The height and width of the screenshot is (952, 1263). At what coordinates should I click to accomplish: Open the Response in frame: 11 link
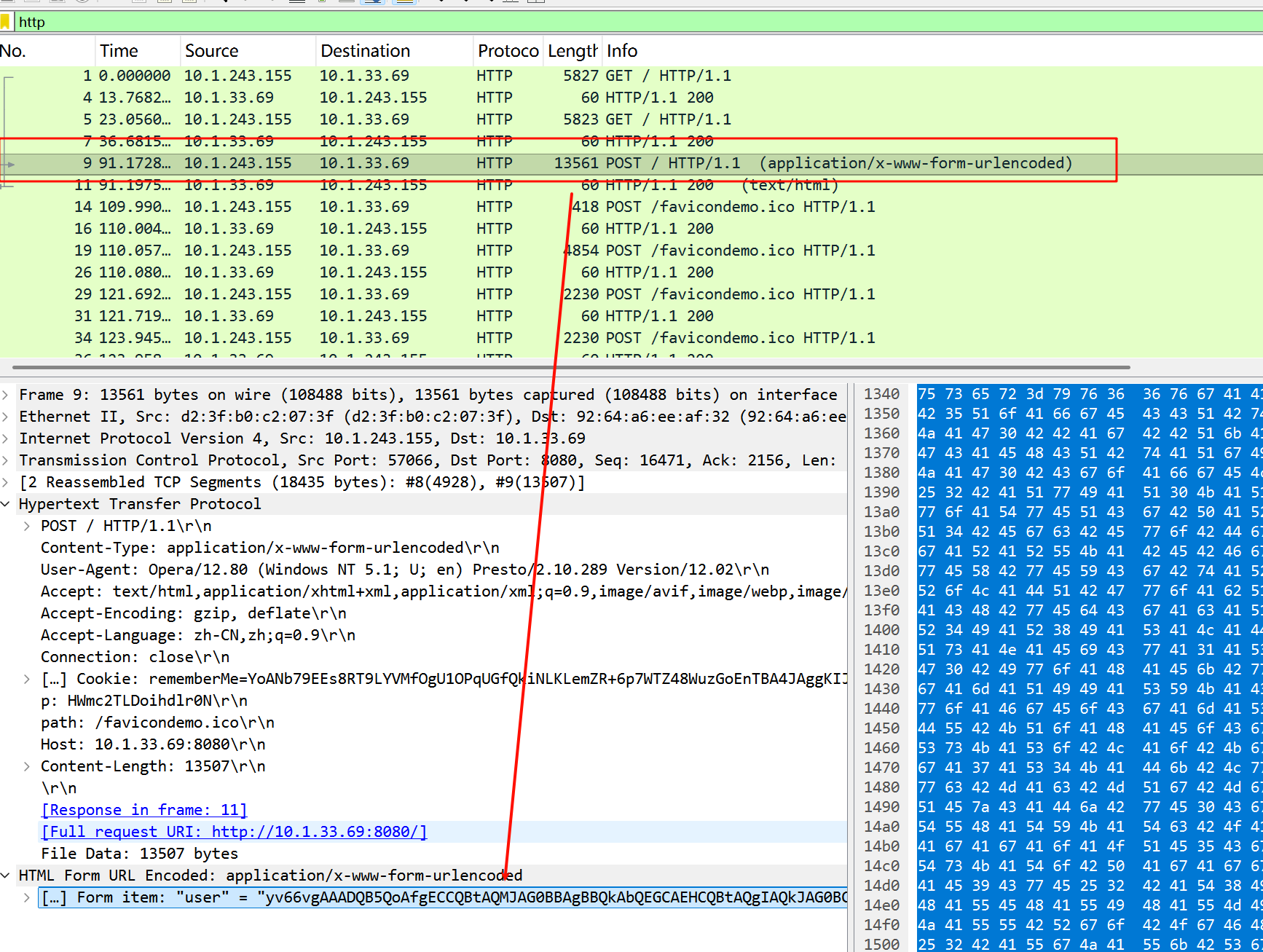(144, 810)
